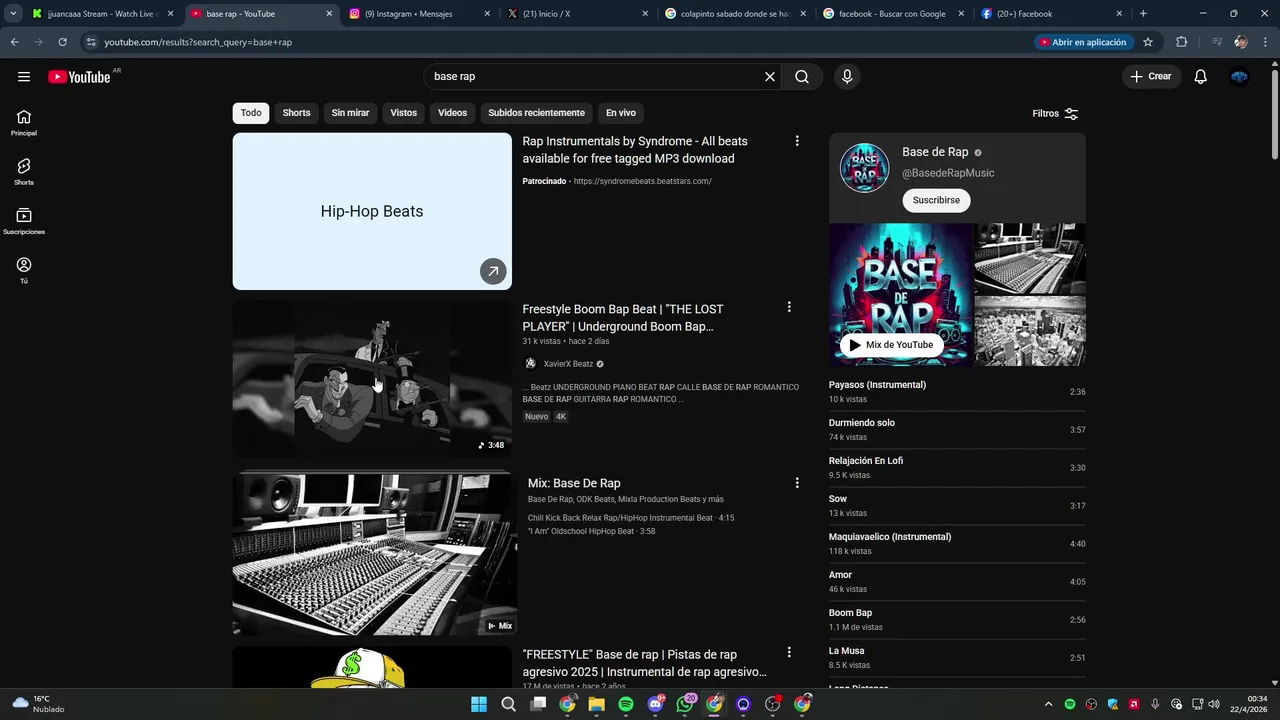The height and width of the screenshot is (720, 1280).
Task: Open Spotify from the taskbar
Action: pyautogui.click(x=626, y=704)
